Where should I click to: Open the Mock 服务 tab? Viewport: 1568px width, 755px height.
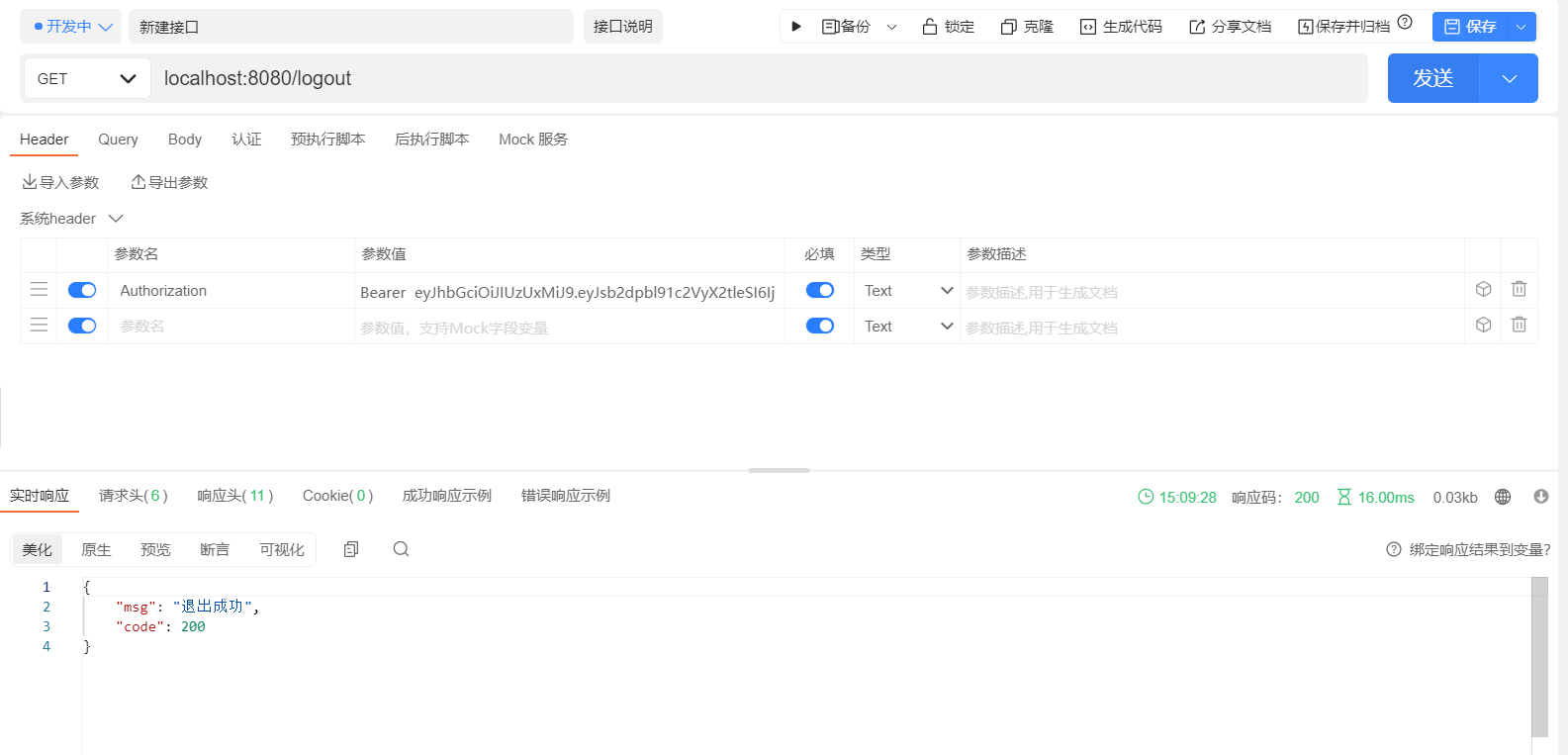click(x=533, y=140)
